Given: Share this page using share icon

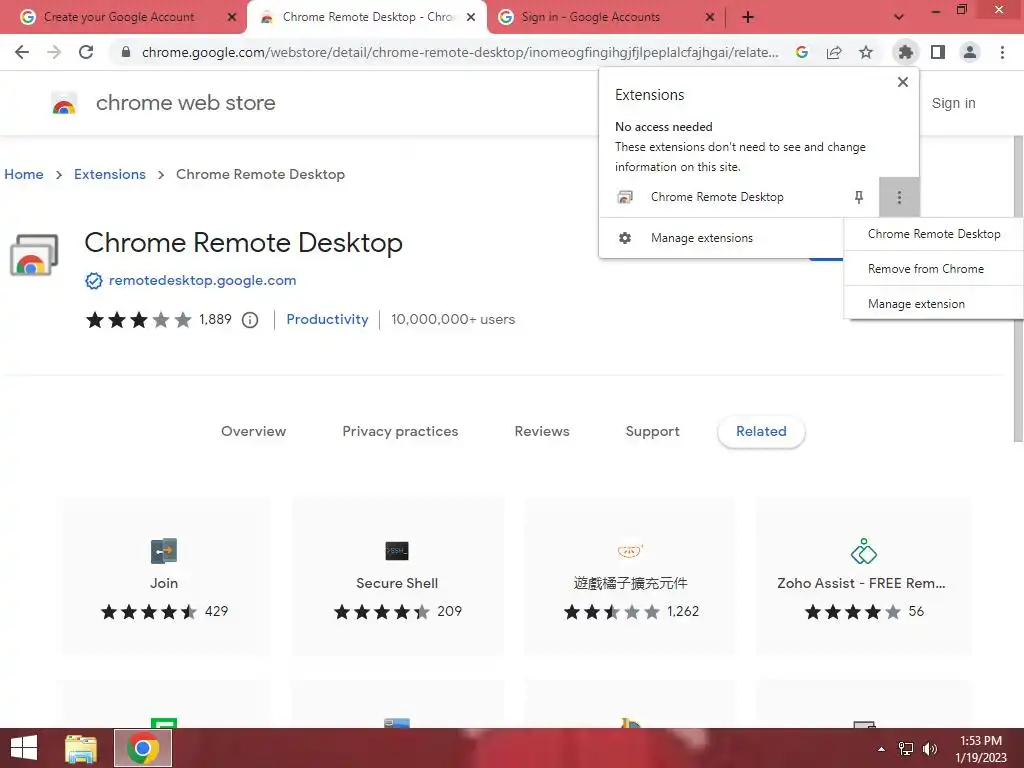Looking at the screenshot, I should pos(834,52).
